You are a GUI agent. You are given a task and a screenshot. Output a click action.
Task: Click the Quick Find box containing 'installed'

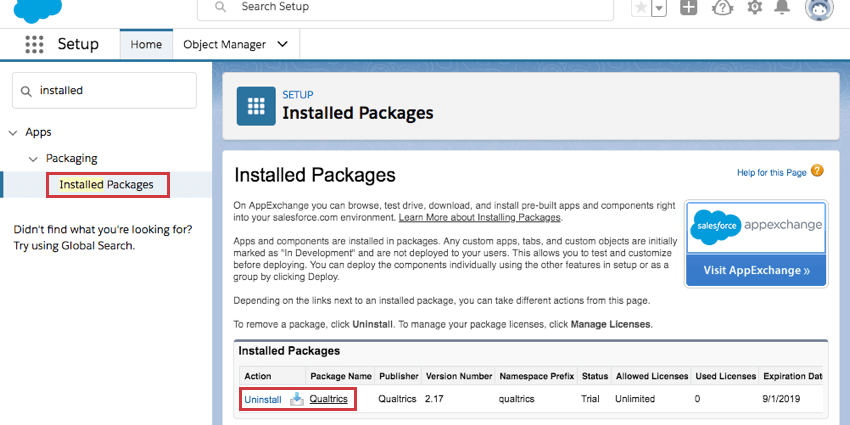coord(105,91)
